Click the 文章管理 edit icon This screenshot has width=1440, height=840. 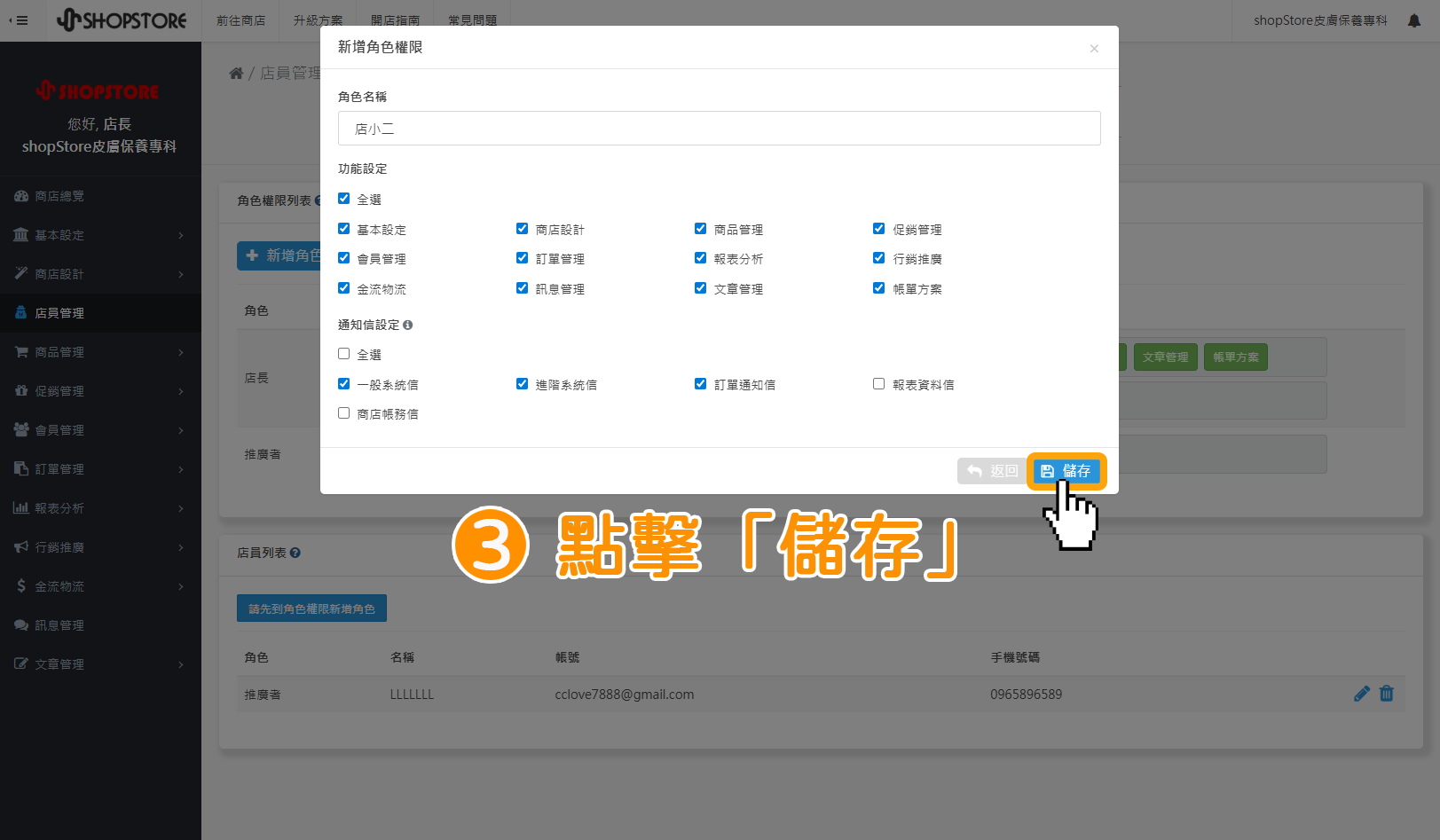coord(21,664)
